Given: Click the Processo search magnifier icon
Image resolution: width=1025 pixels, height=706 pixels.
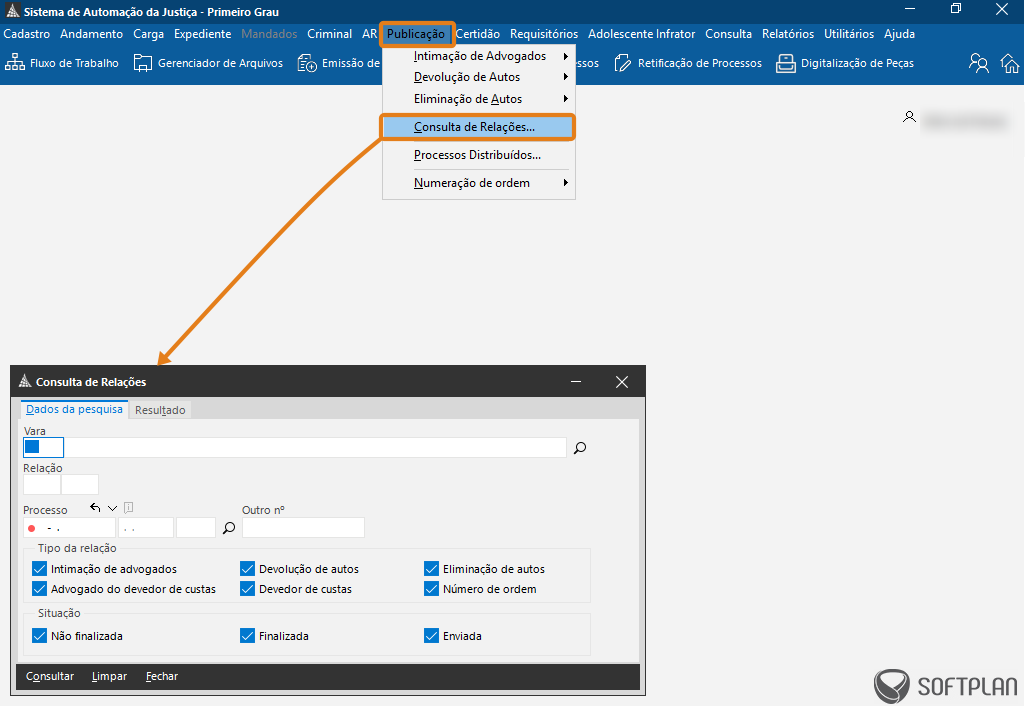Looking at the screenshot, I should tap(229, 528).
